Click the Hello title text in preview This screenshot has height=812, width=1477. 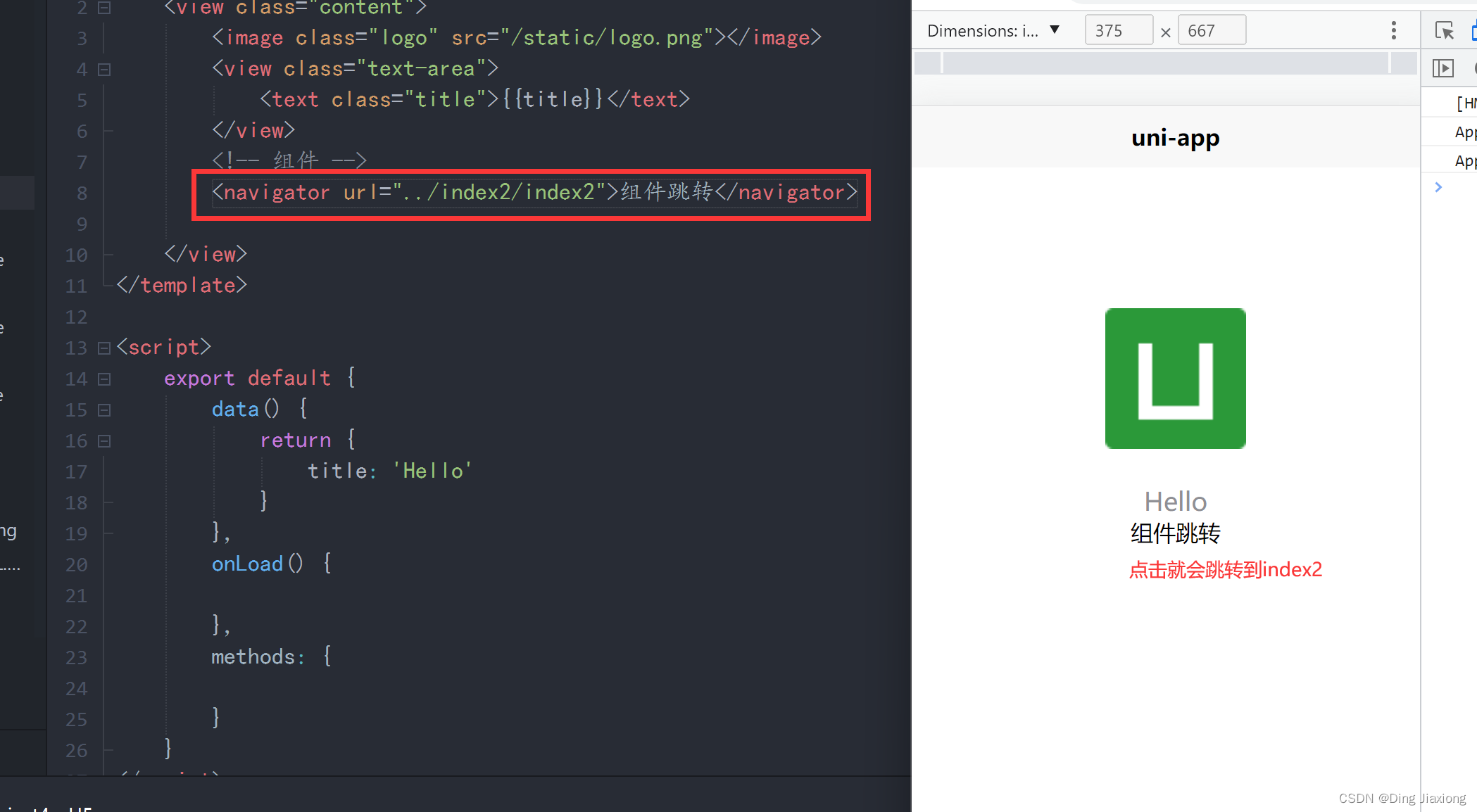coord(1175,502)
